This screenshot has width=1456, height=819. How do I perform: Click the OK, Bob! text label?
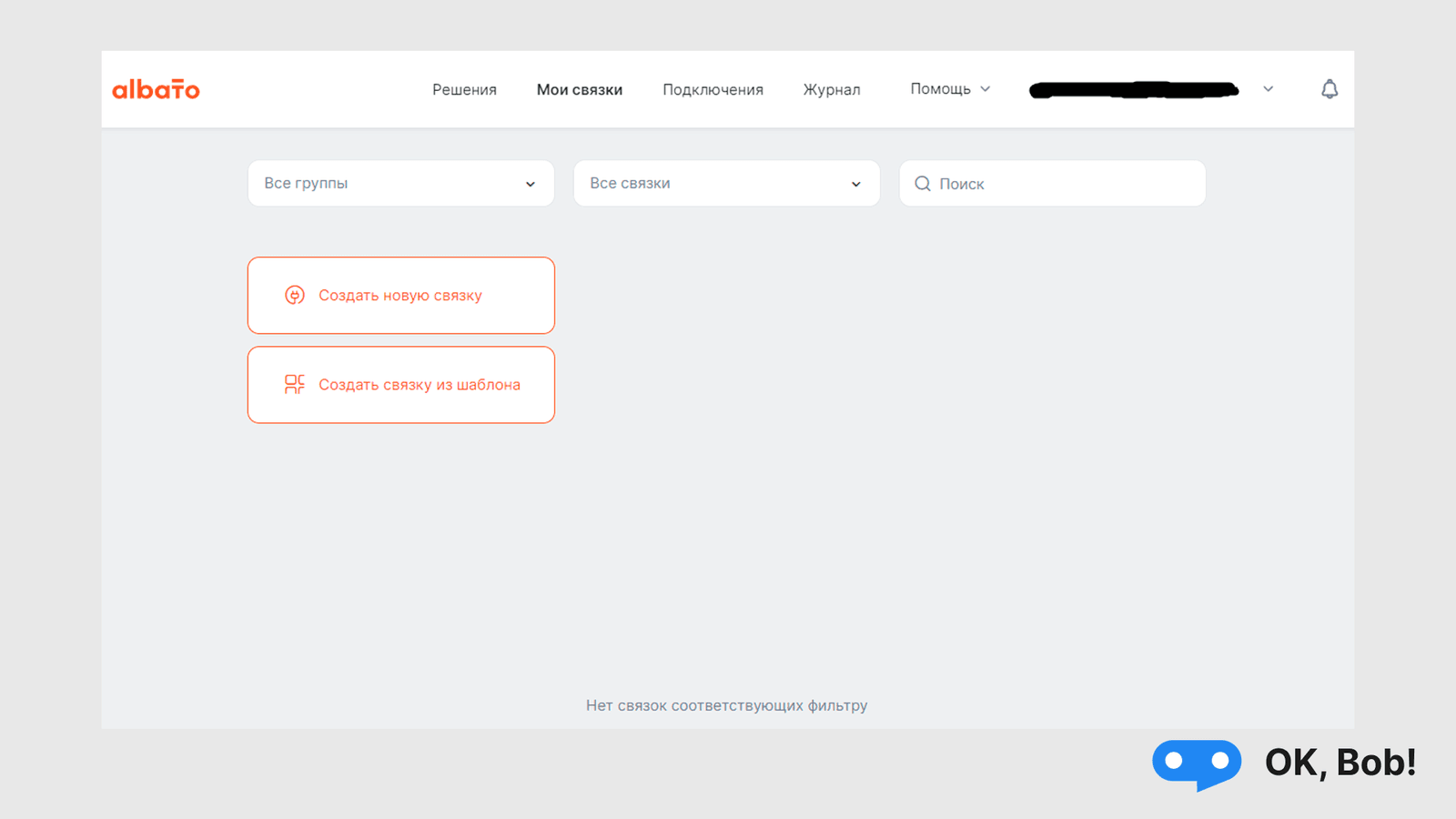pos(1340,763)
